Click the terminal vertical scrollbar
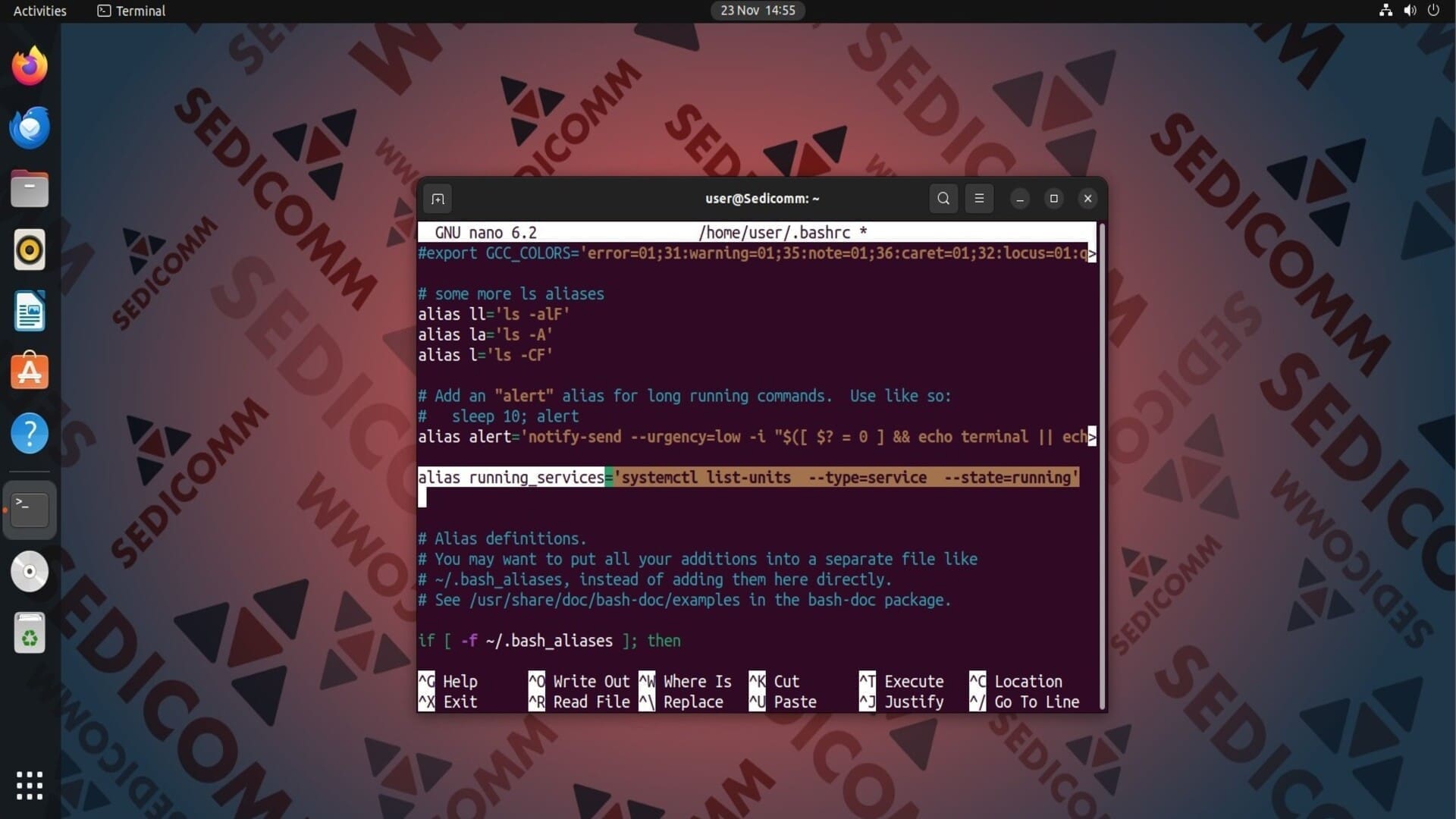The width and height of the screenshot is (1456, 819). (x=1102, y=466)
